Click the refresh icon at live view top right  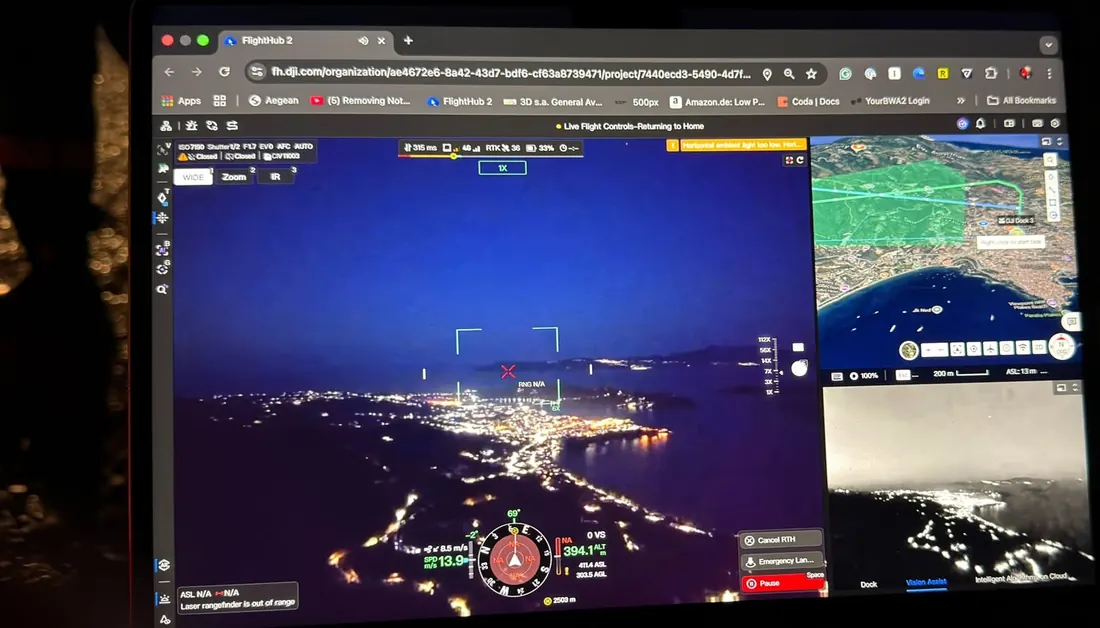coord(800,160)
